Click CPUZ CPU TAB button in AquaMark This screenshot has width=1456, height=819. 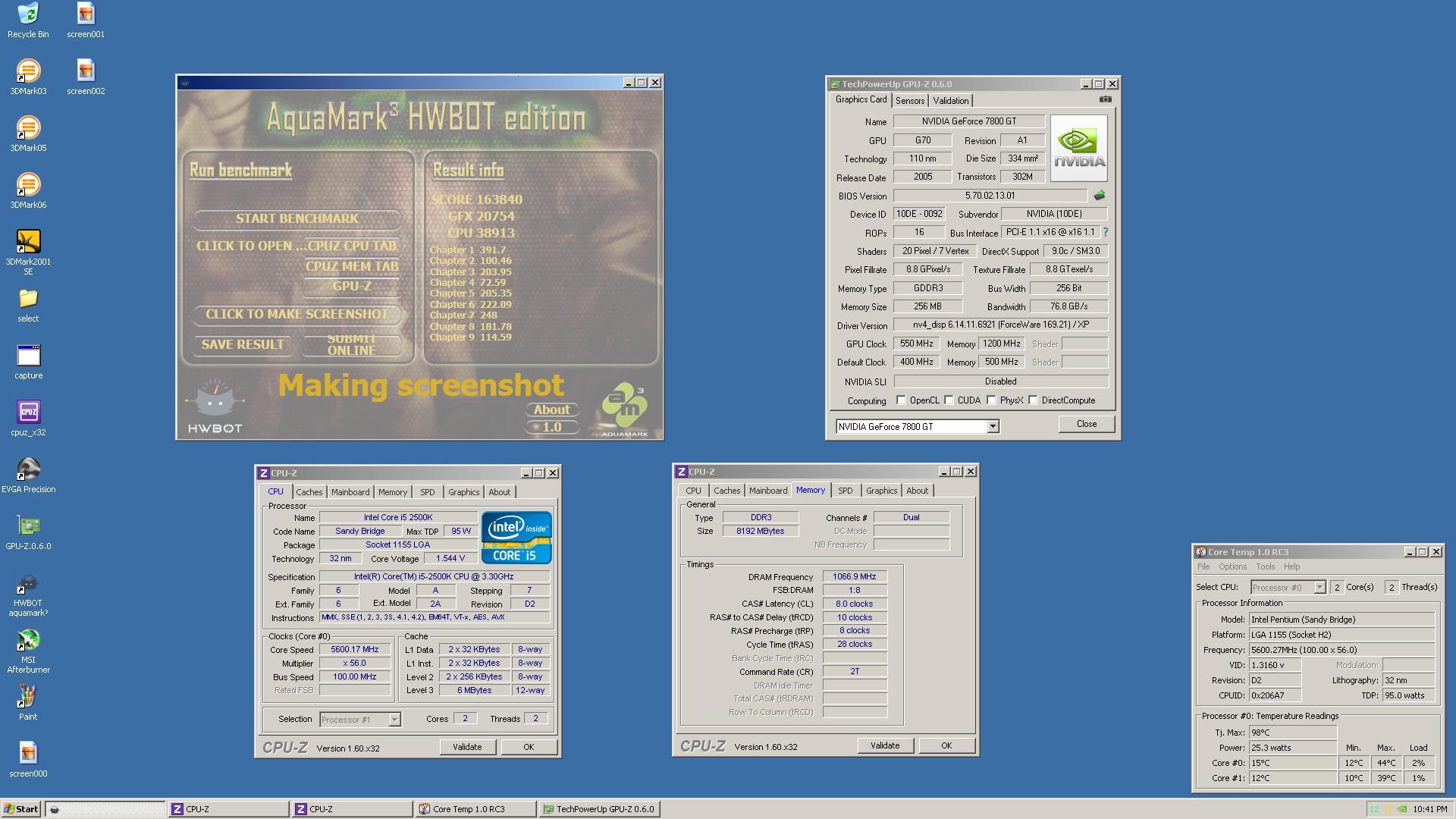tap(351, 246)
